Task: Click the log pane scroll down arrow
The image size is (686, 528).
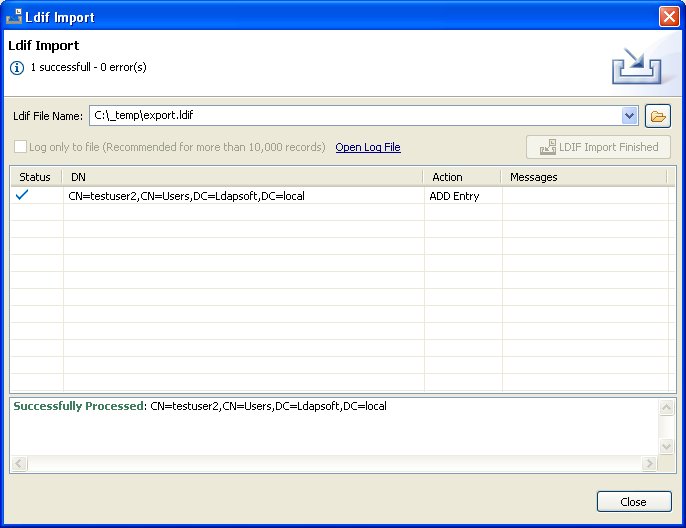Action: [x=666, y=446]
